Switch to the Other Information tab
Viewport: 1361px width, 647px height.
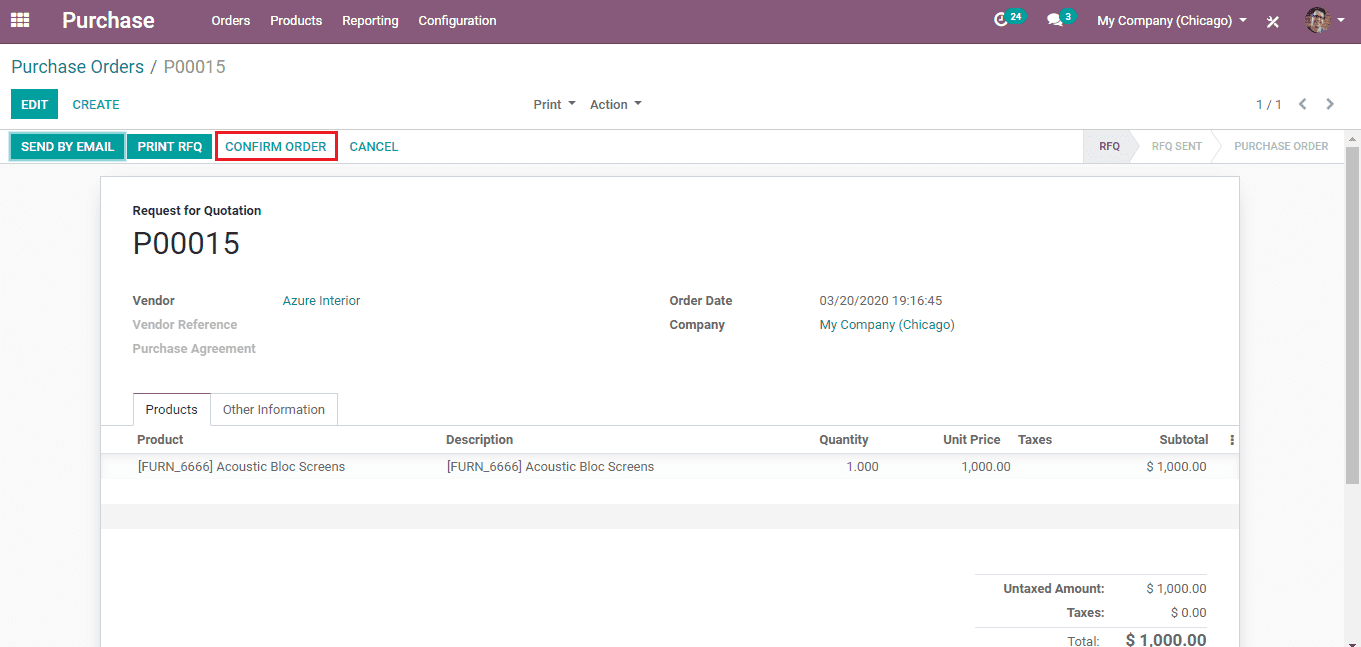point(274,409)
